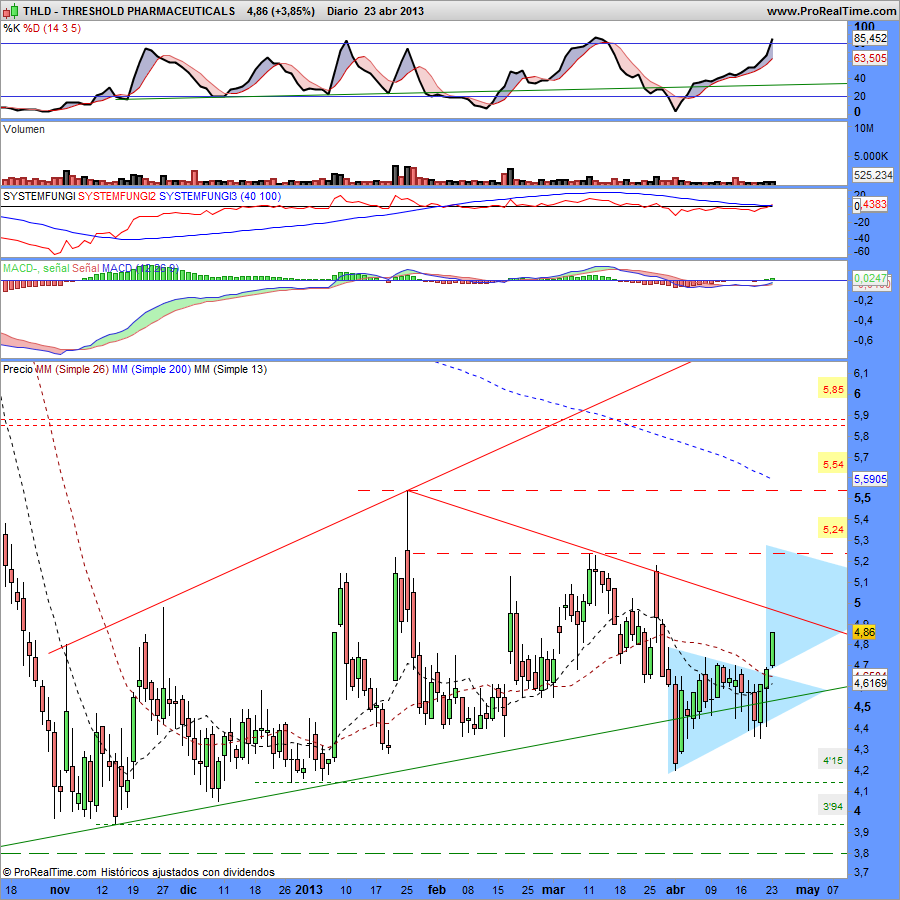Click the orange 4,86 current price tag
Viewport: 900px width, 900px height.
click(864, 633)
